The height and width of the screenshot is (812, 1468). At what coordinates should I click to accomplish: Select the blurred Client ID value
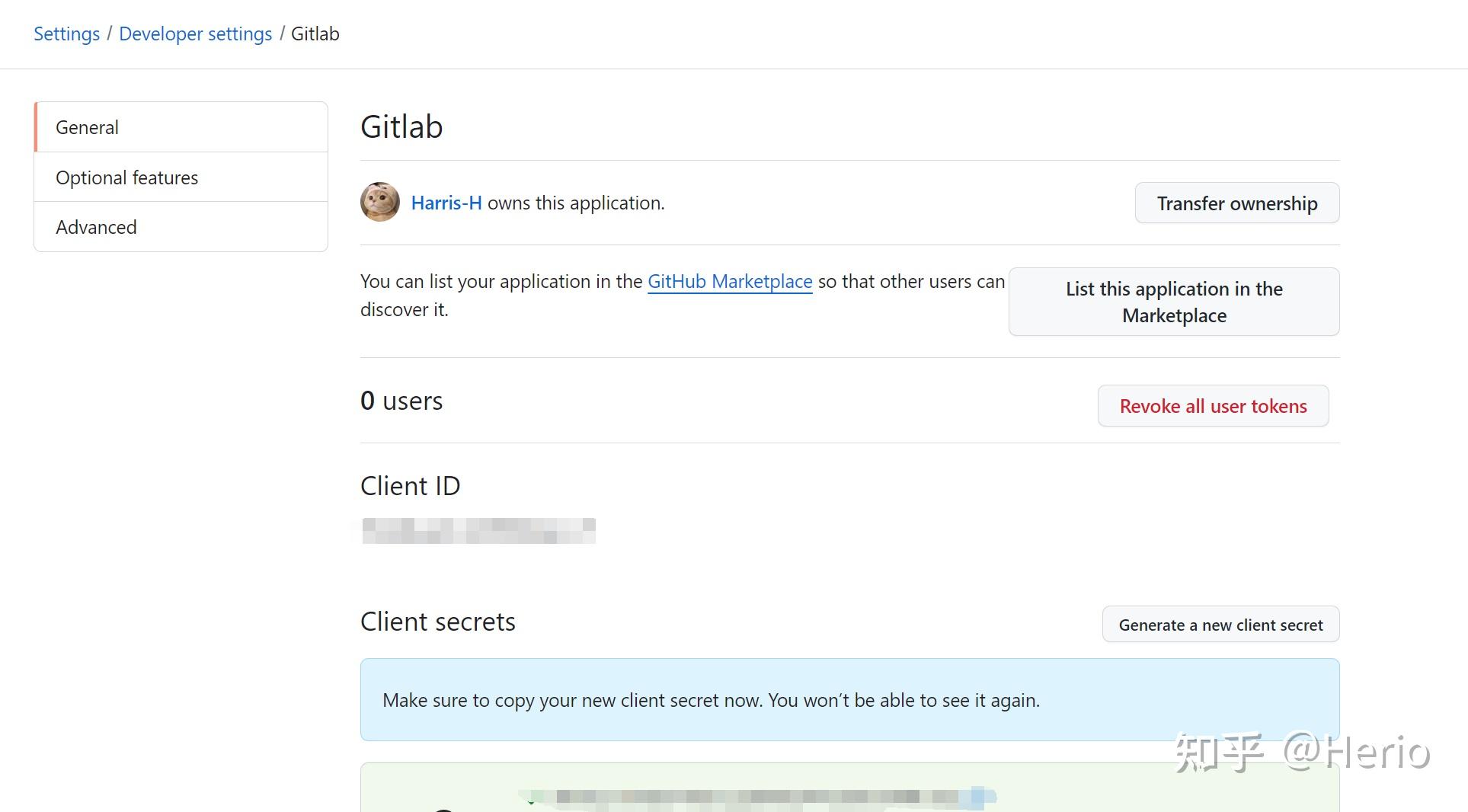(478, 530)
